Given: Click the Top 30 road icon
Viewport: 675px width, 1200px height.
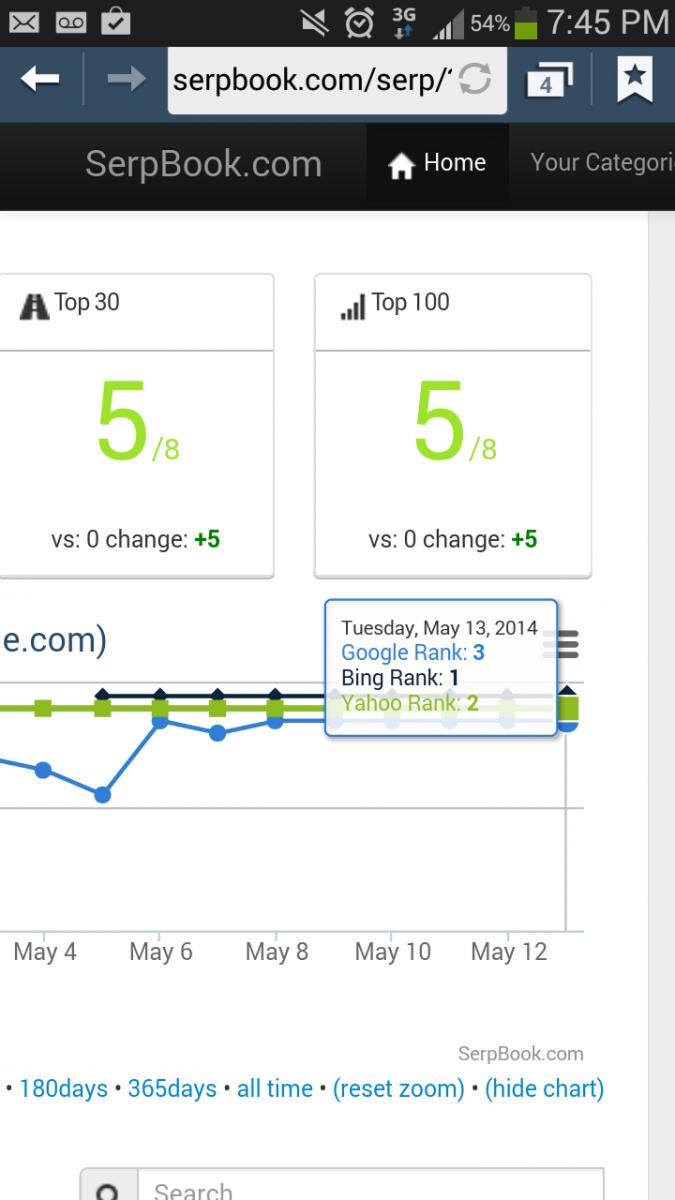Looking at the screenshot, I should (x=34, y=304).
